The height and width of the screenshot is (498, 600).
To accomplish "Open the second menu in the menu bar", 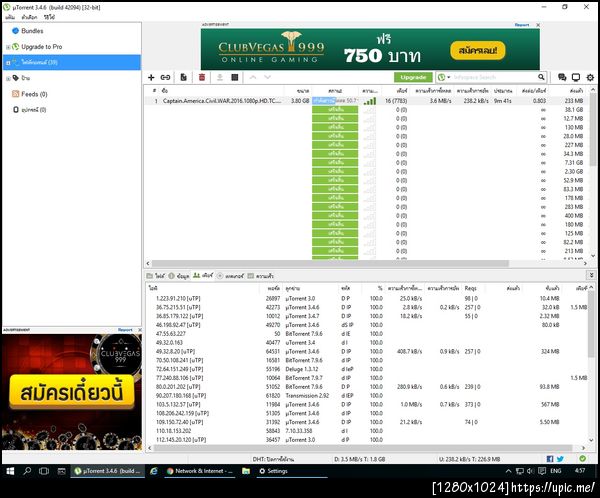I will click(x=29, y=17).
